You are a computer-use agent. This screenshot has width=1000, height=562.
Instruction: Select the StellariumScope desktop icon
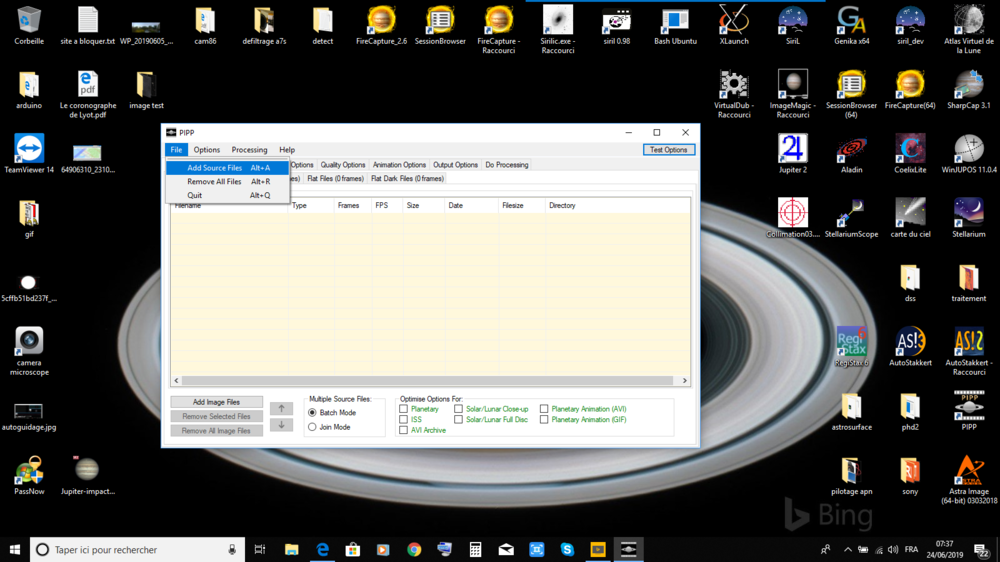pos(851,218)
